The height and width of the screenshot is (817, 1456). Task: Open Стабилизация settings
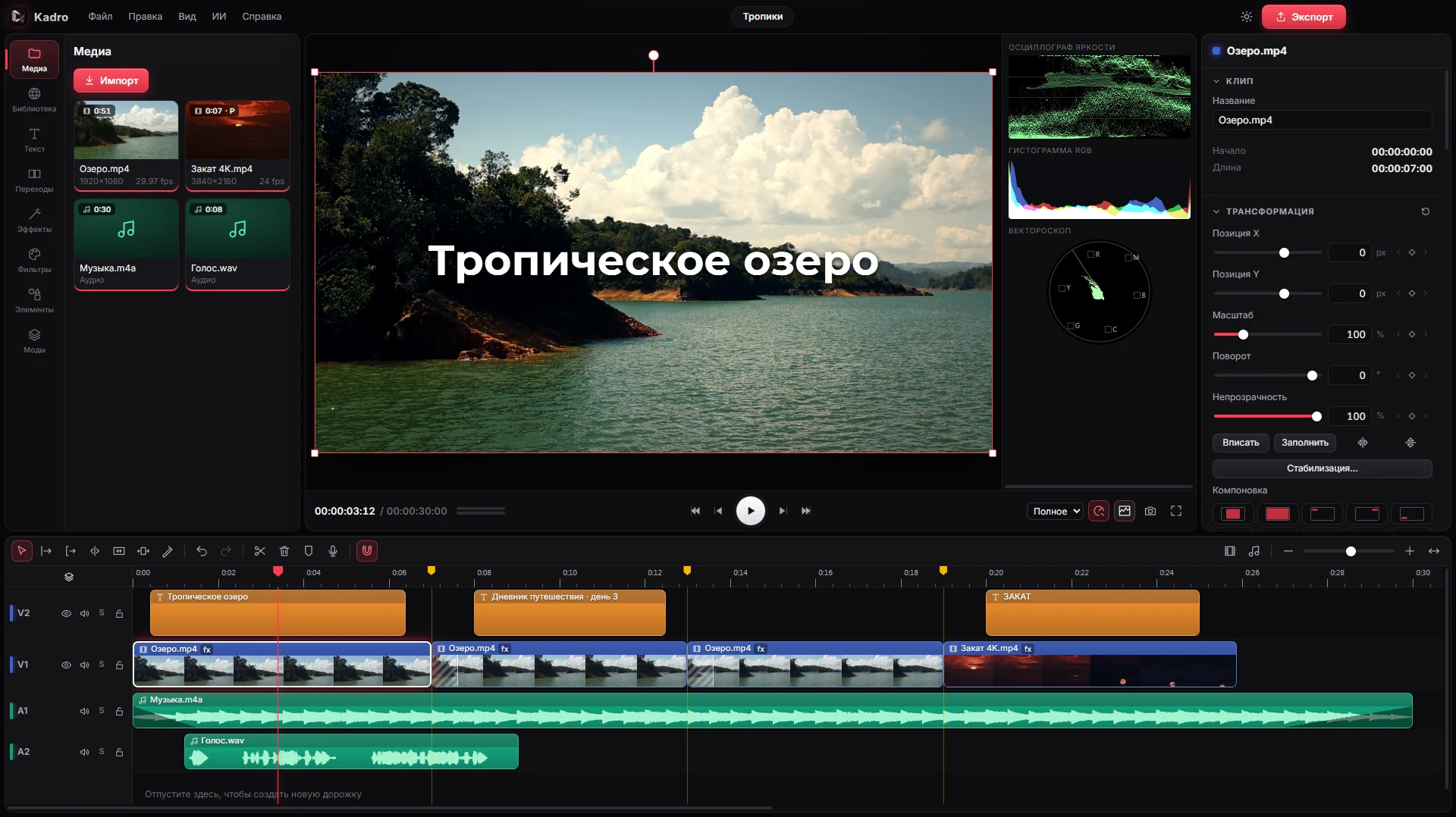pyautogui.click(x=1322, y=468)
